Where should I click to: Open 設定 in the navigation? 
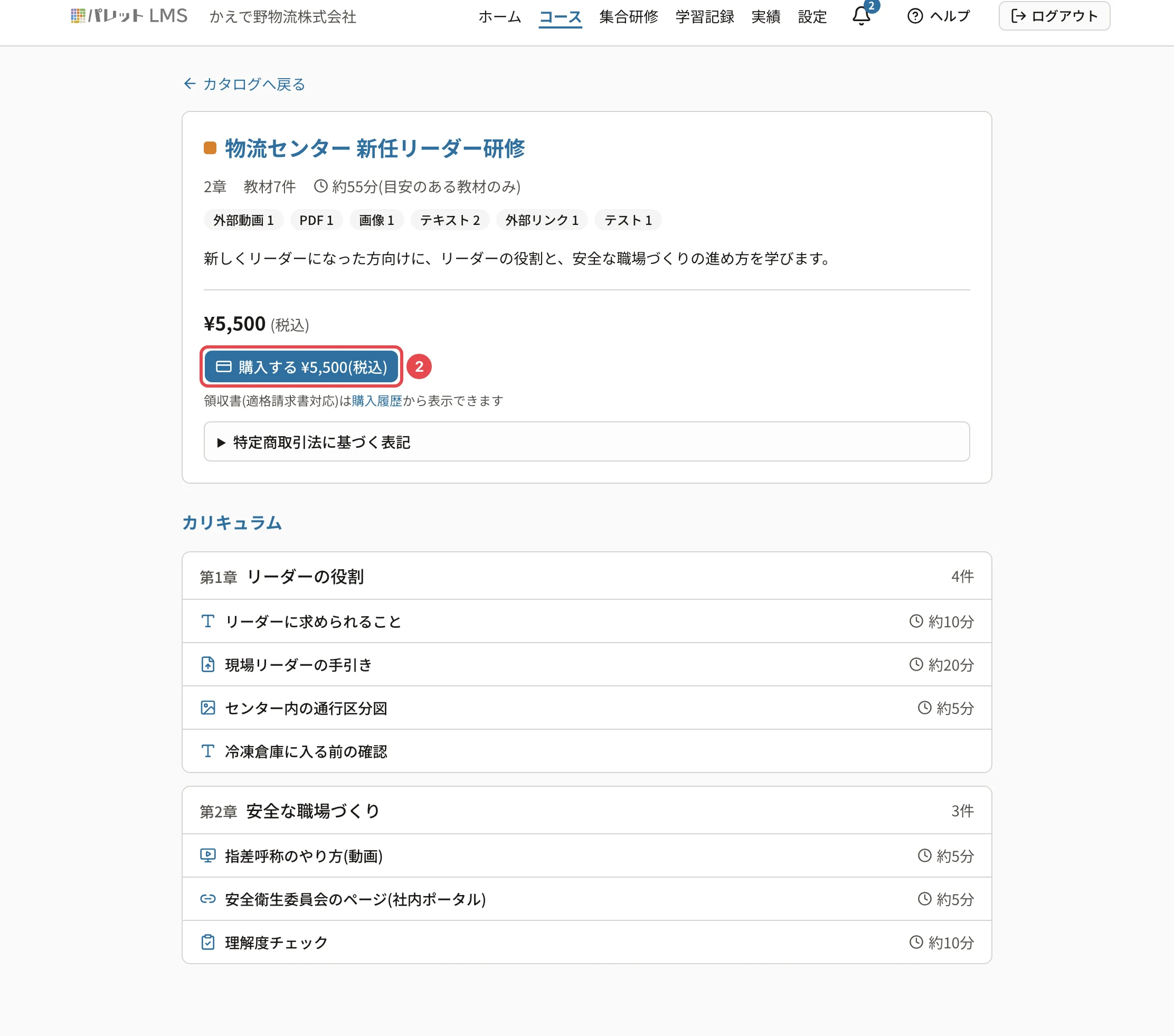[x=812, y=17]
